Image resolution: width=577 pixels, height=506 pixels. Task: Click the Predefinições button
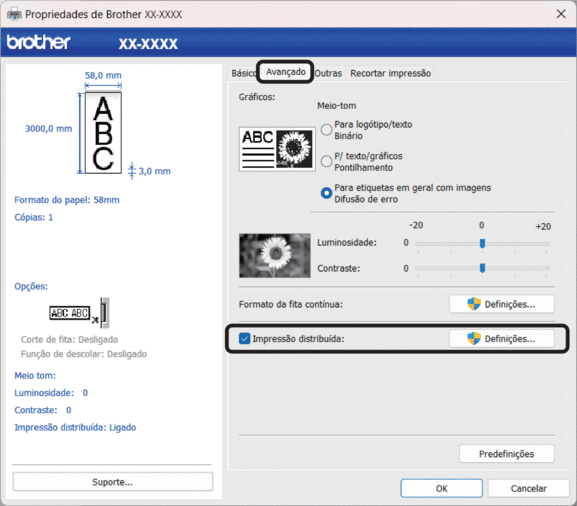506,454
